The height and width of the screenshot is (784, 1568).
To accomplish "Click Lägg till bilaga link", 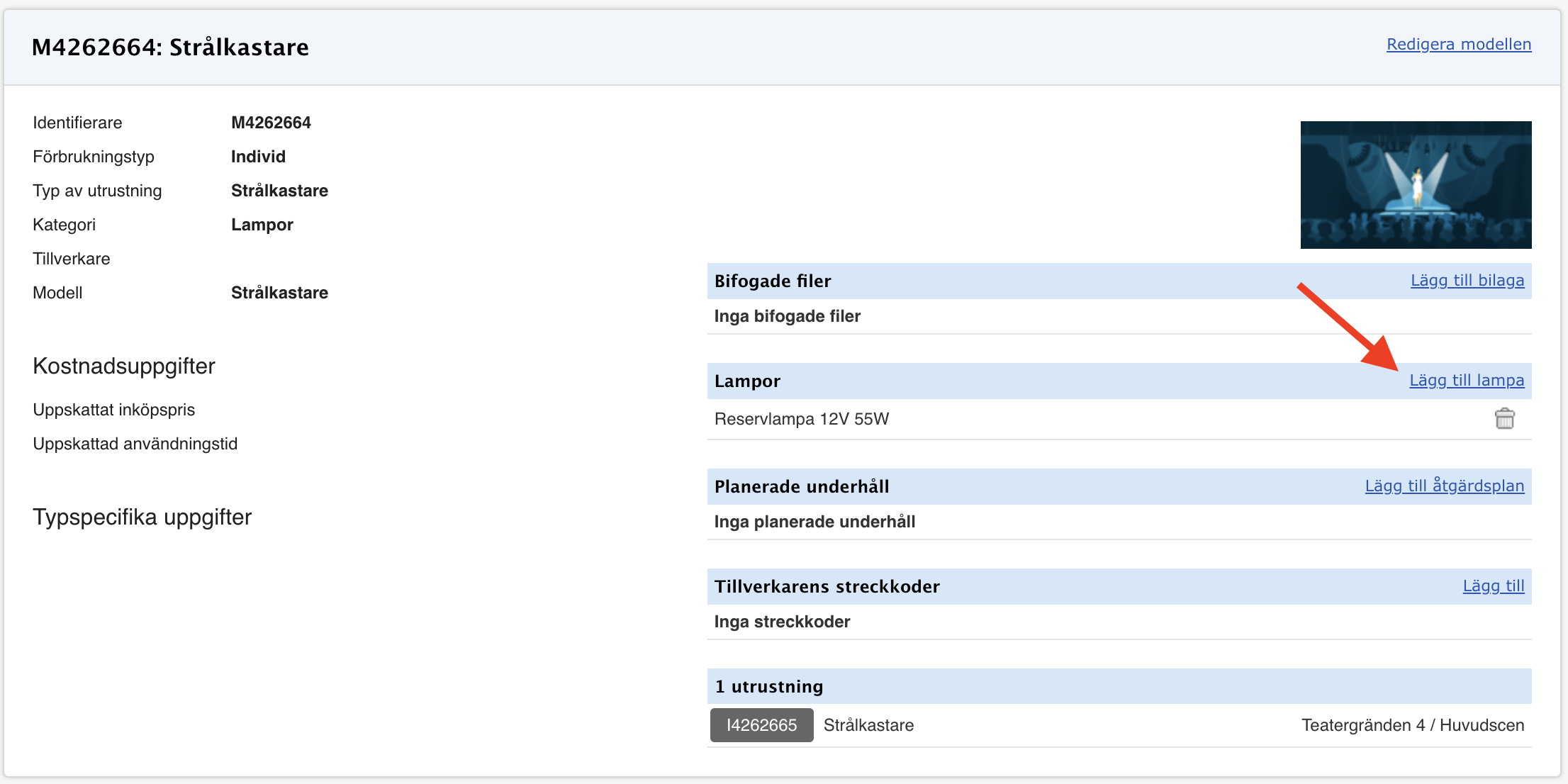I will pyautogui.click(x=1467, y=281).
